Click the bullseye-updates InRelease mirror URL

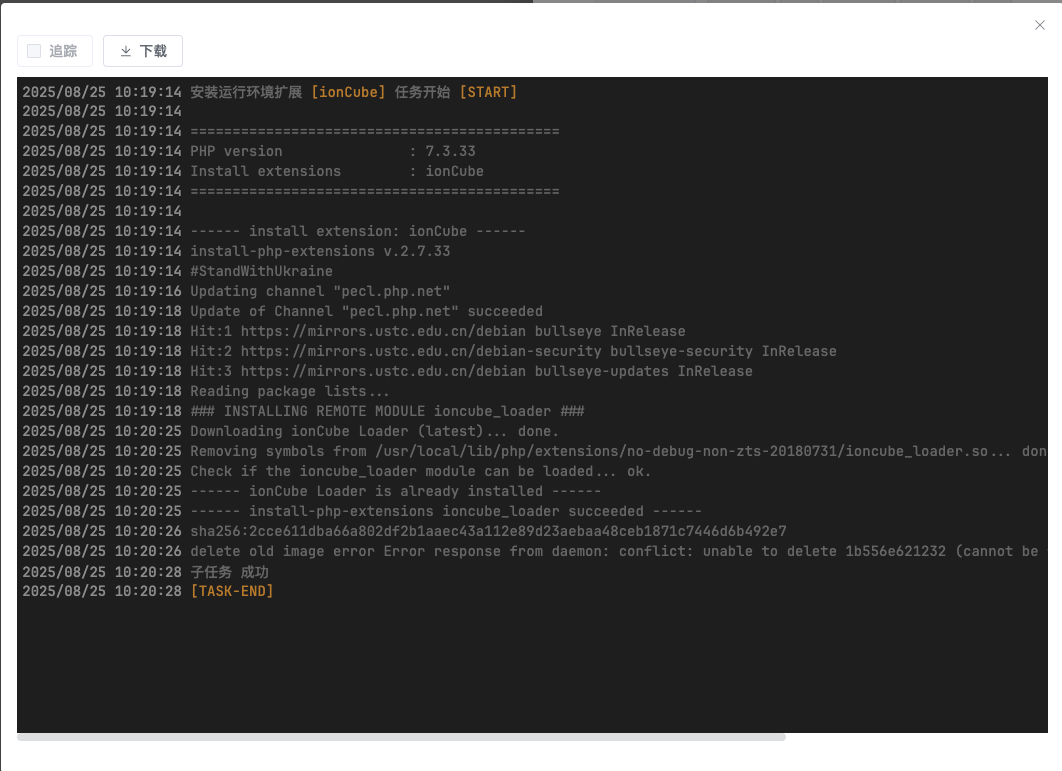point(496,371)
